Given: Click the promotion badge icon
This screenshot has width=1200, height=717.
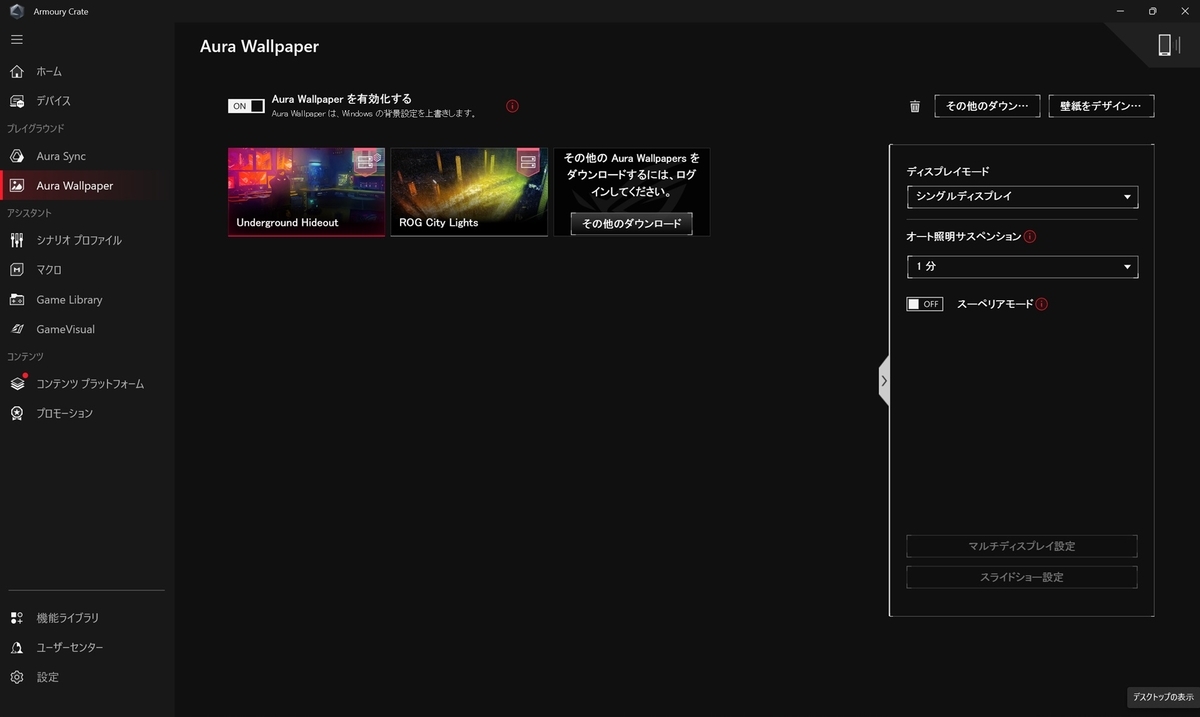Looking at the screenshot, I should [x=16, y=413].
